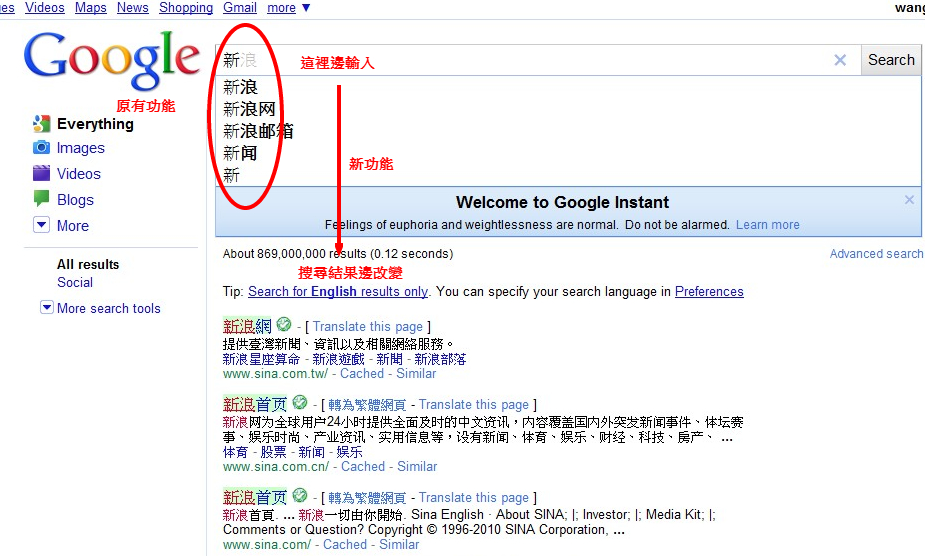Open Learn more about Google Instant

[767, 225]
